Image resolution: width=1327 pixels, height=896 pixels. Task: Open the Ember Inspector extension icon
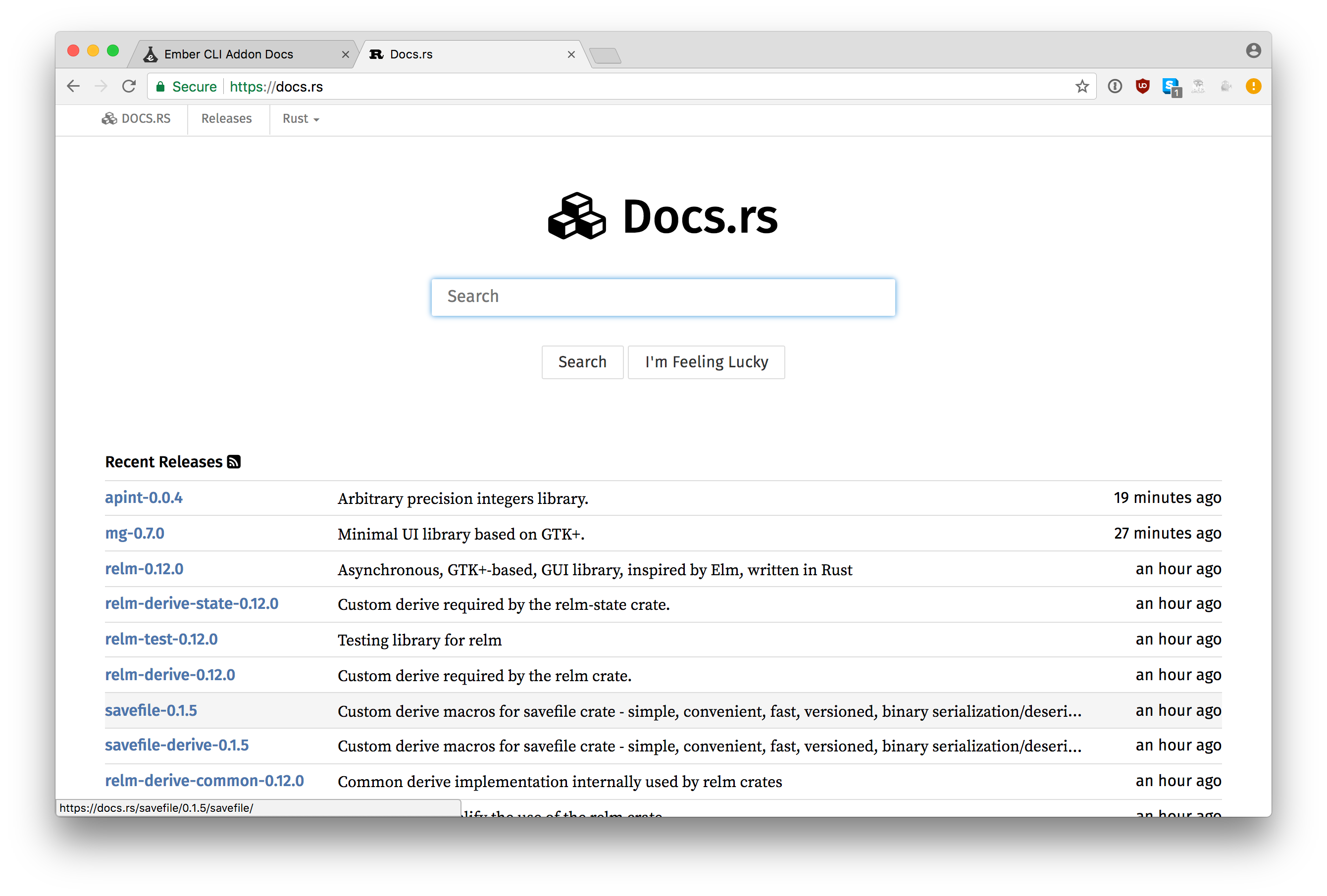[1199, 86]
